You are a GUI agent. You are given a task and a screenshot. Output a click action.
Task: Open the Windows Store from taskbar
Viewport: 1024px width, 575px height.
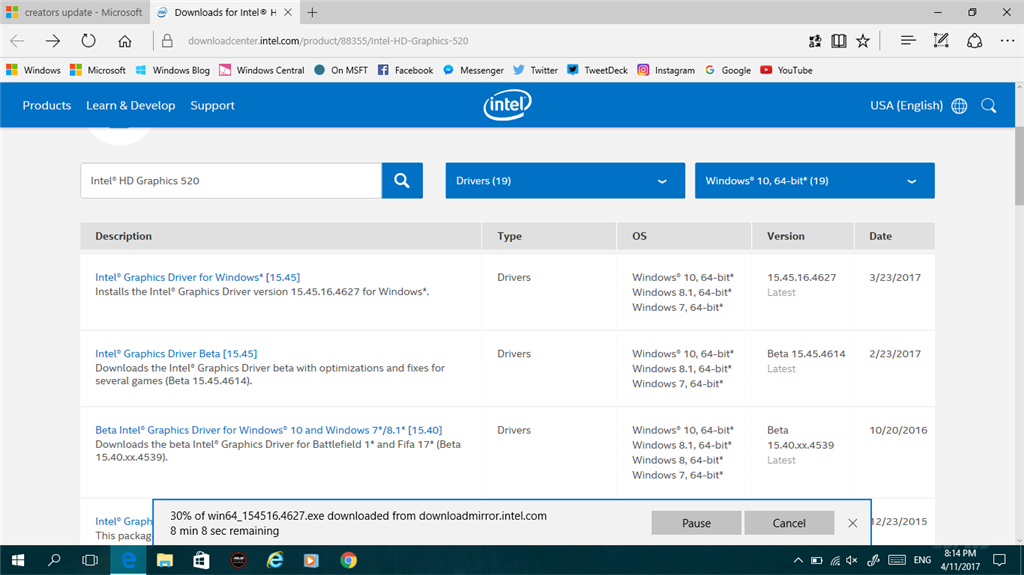click(x=201, y=560)
